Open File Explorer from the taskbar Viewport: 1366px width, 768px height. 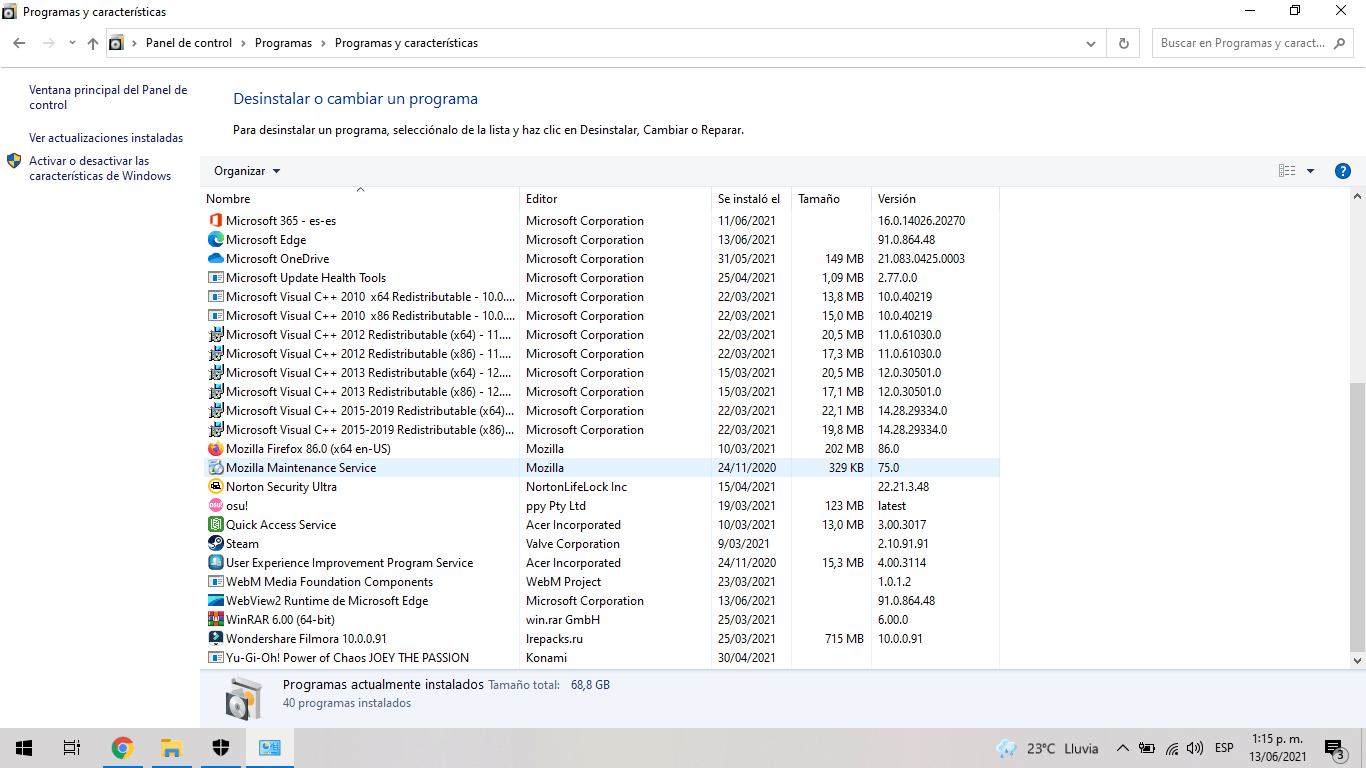[171, 748]
